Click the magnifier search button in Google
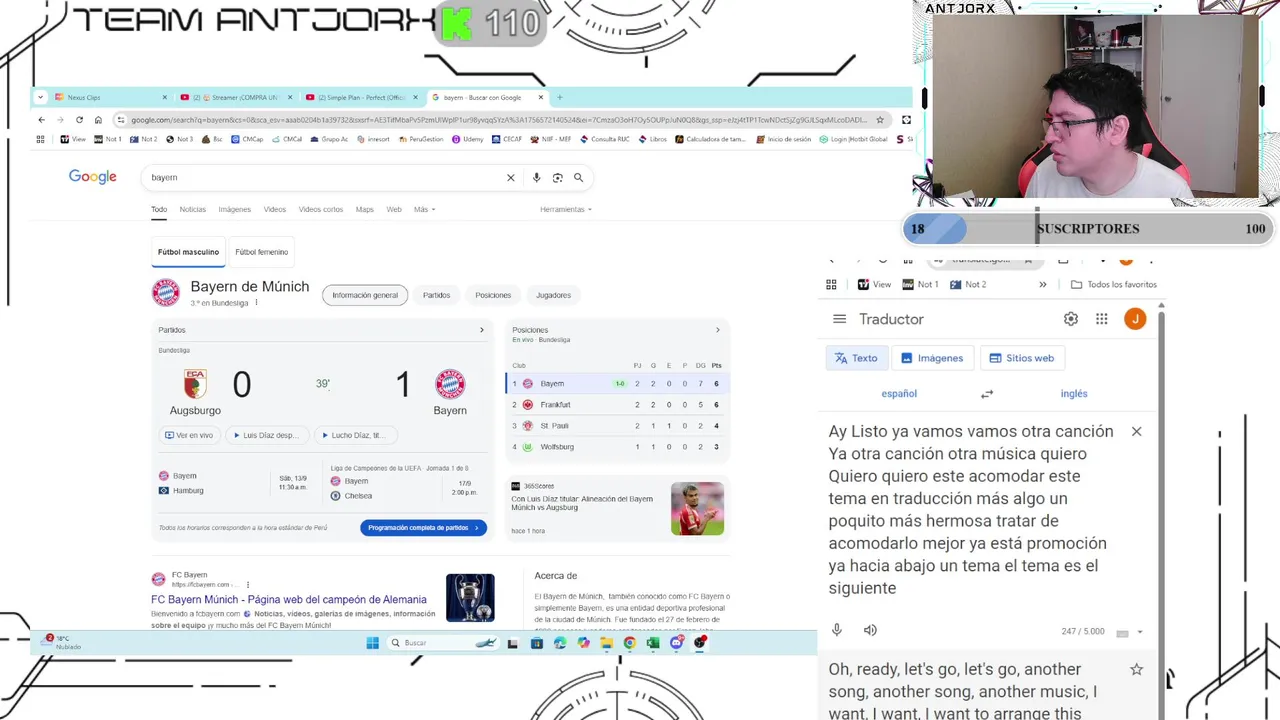The image size is (1280, 720). [x=578, y=177]
